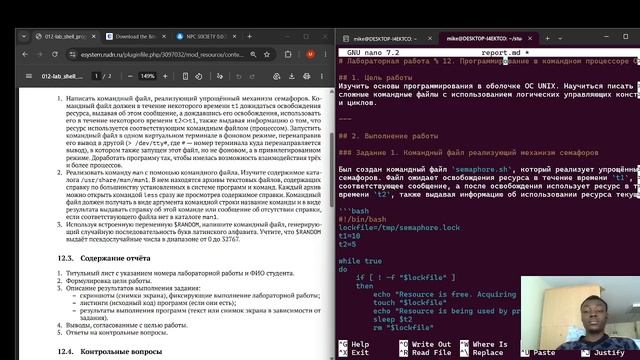
Task: View site information icon in address bar
Action: 73,54
